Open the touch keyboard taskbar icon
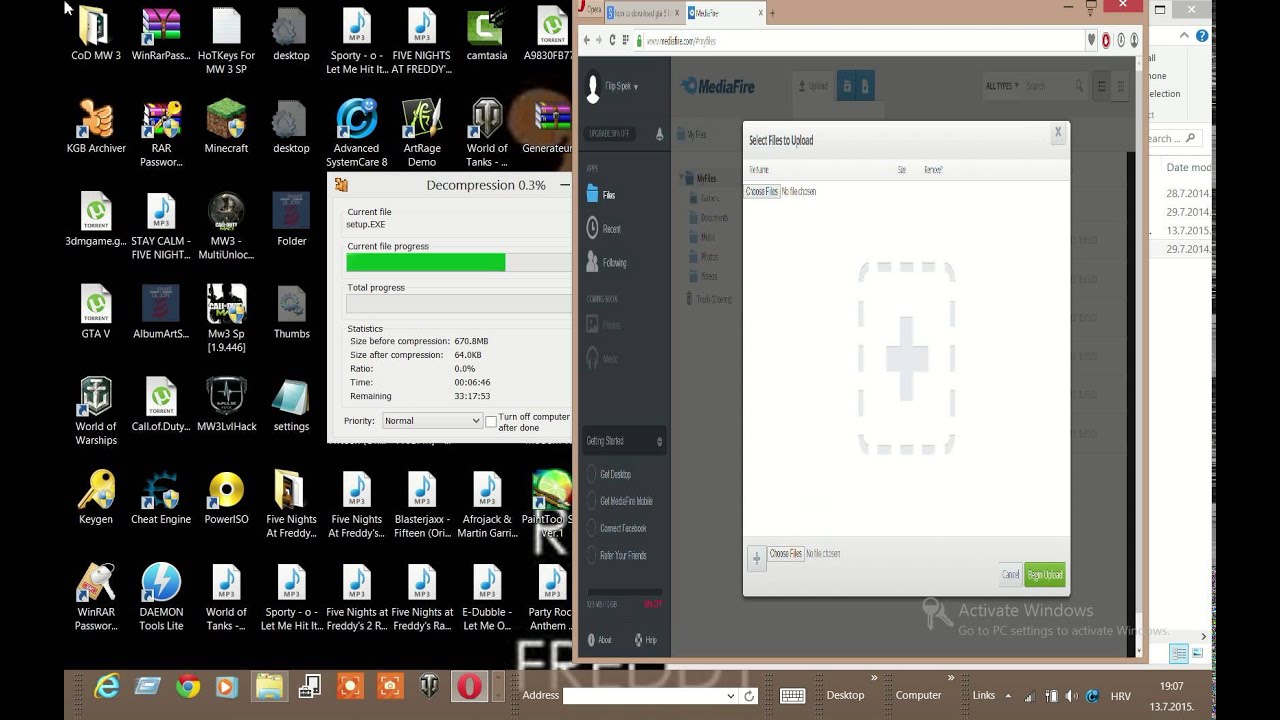1280x720 pixels. coord(793,695)
